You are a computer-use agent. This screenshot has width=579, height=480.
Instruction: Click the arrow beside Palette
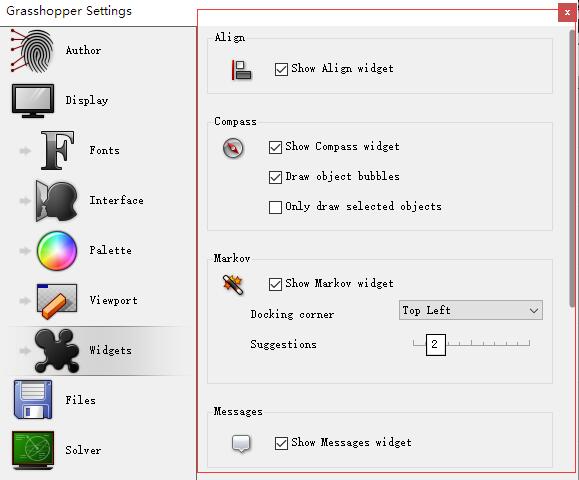coord(25,251)
